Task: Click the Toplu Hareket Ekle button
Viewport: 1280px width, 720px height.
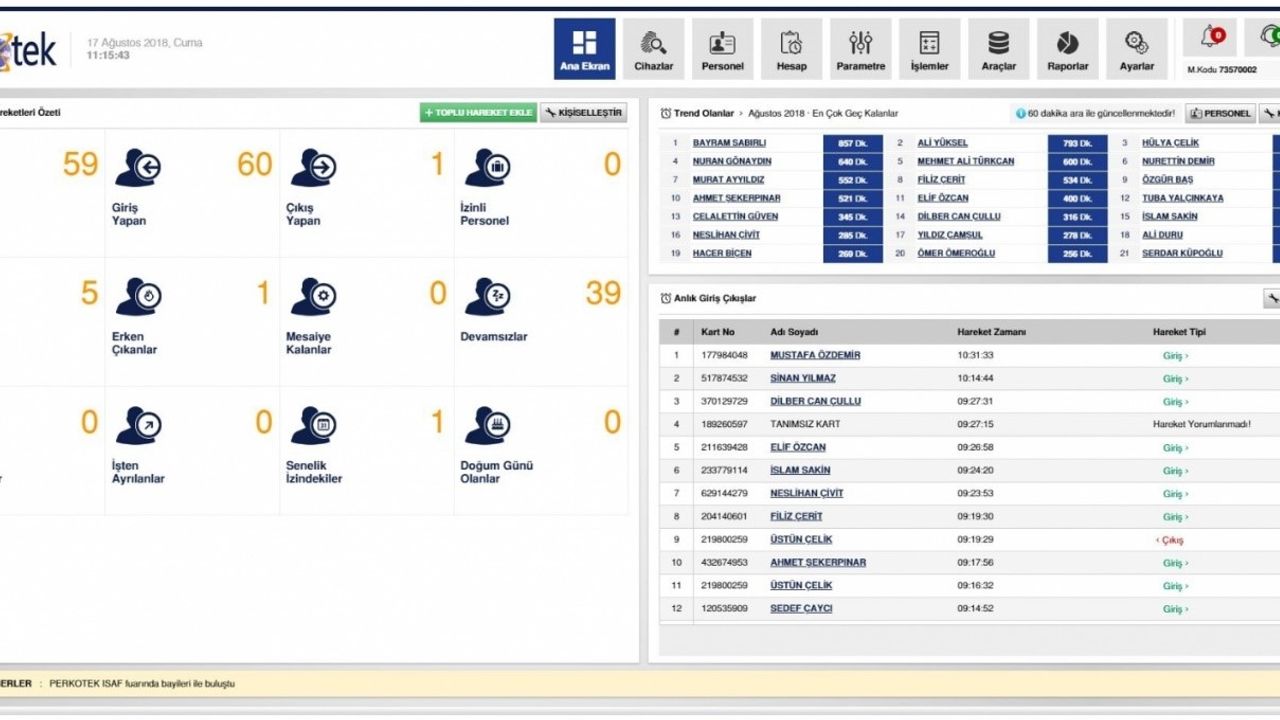Action: click(478, 113)
